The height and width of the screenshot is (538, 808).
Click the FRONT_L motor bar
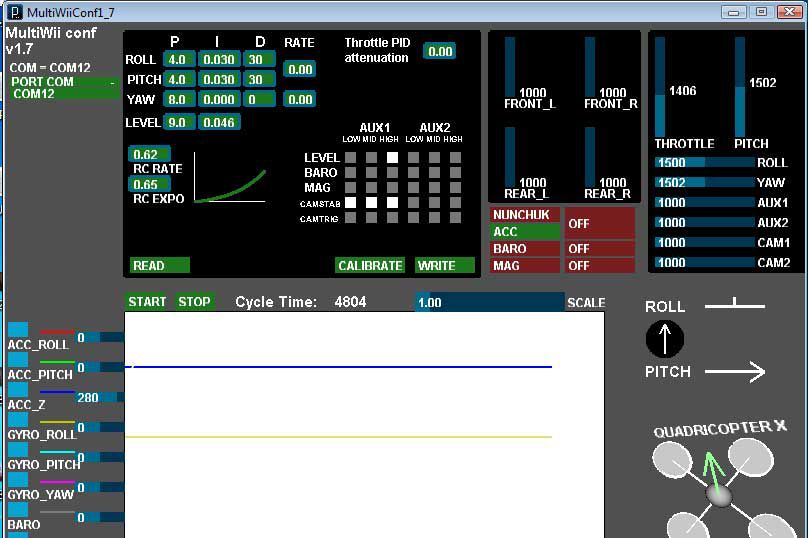click(x=510, y=66)
